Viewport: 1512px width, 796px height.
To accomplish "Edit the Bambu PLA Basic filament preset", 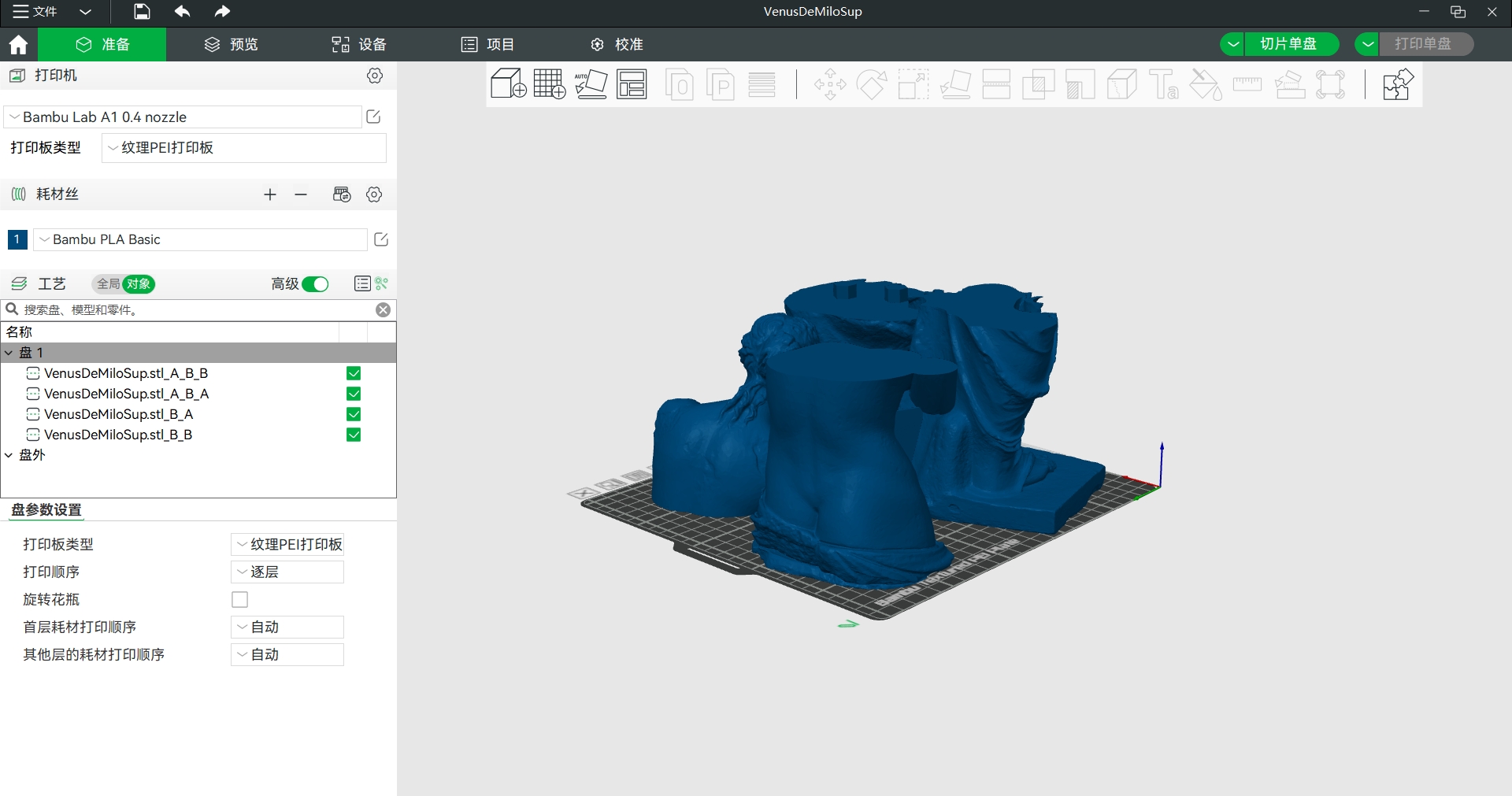I will (381, 239).
